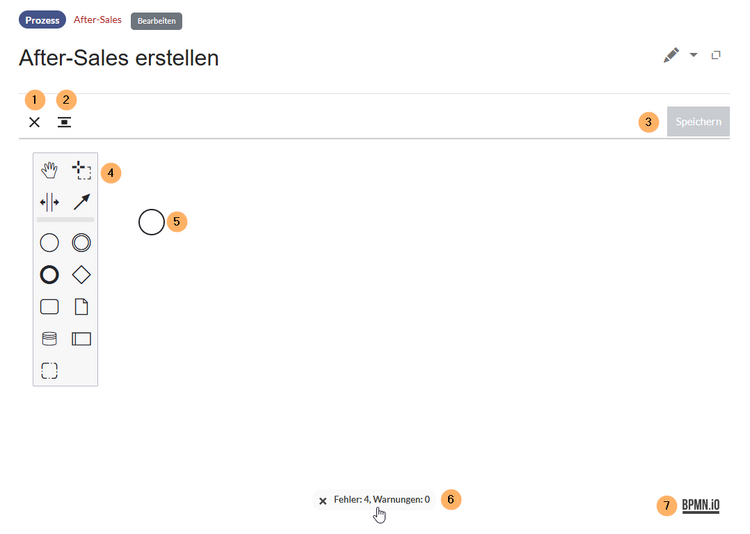Choose the start event circle in palette
This screenshot has width=750, height=534.
click(x=49, y=242)
